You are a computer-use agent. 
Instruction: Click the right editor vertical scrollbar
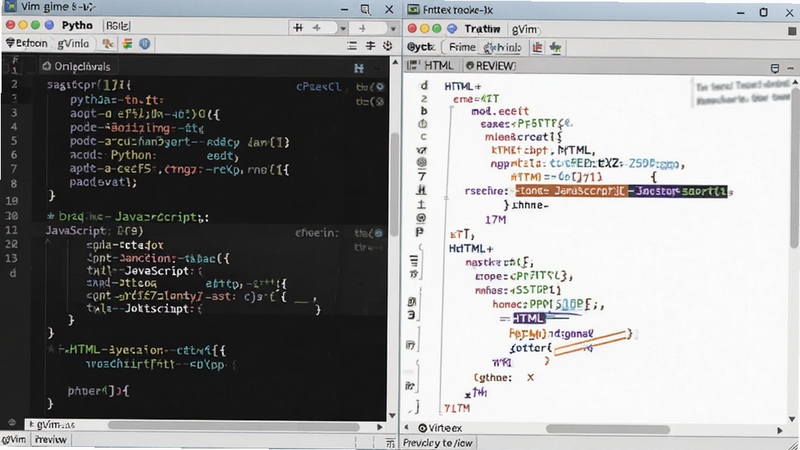pos(795,166)
